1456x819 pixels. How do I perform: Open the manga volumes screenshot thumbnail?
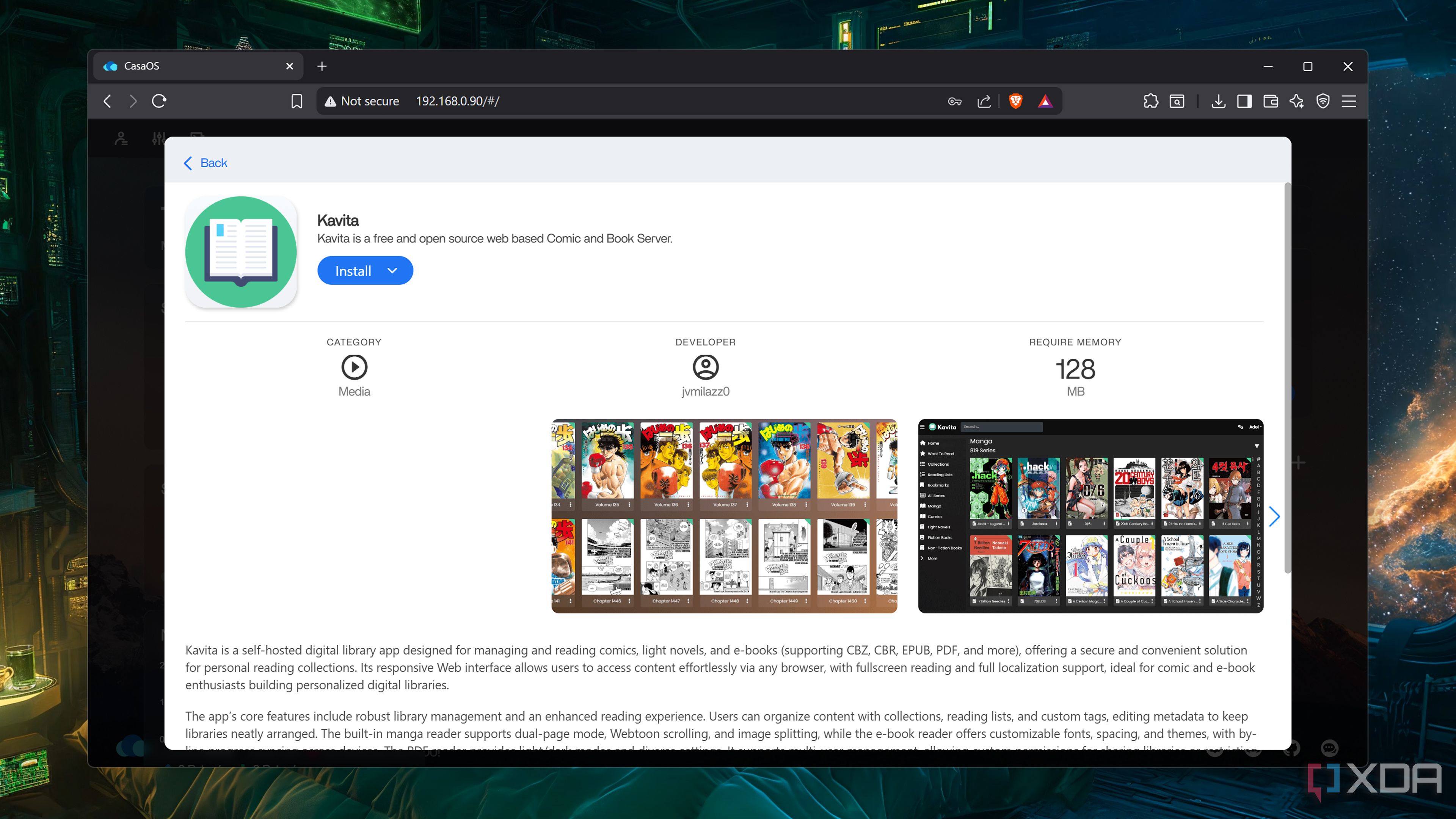[x=724, y=516]
